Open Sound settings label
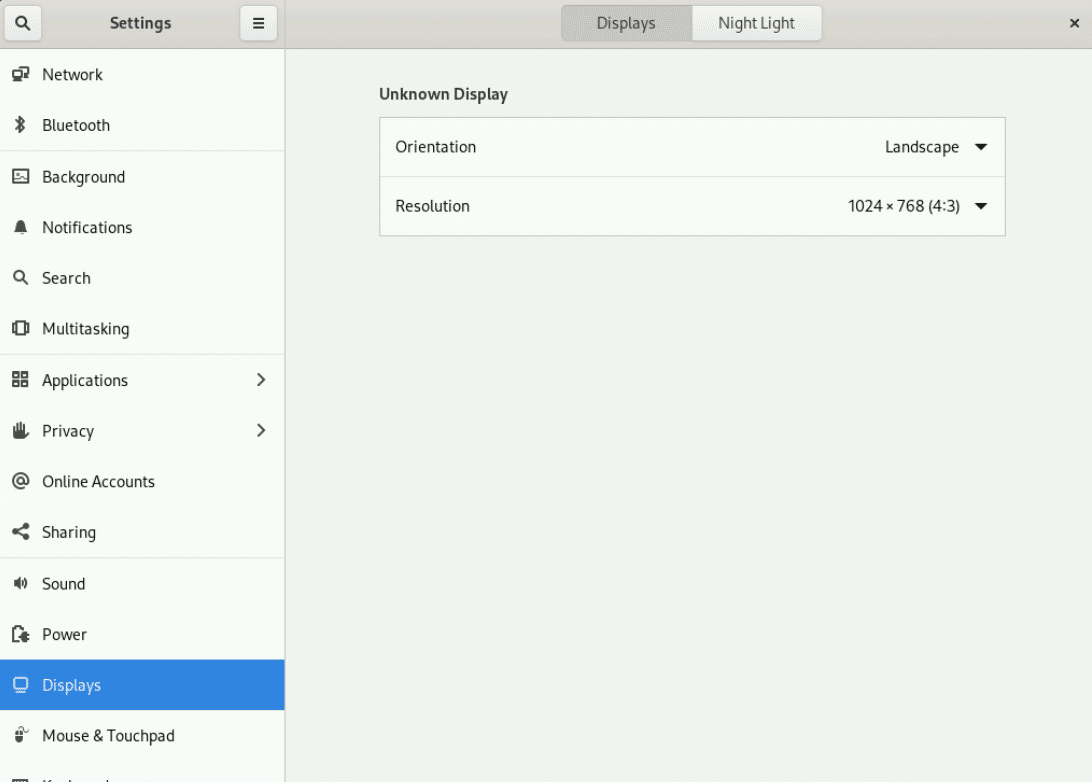Screen dimensions: 1092x782 (x=63, y=584)
